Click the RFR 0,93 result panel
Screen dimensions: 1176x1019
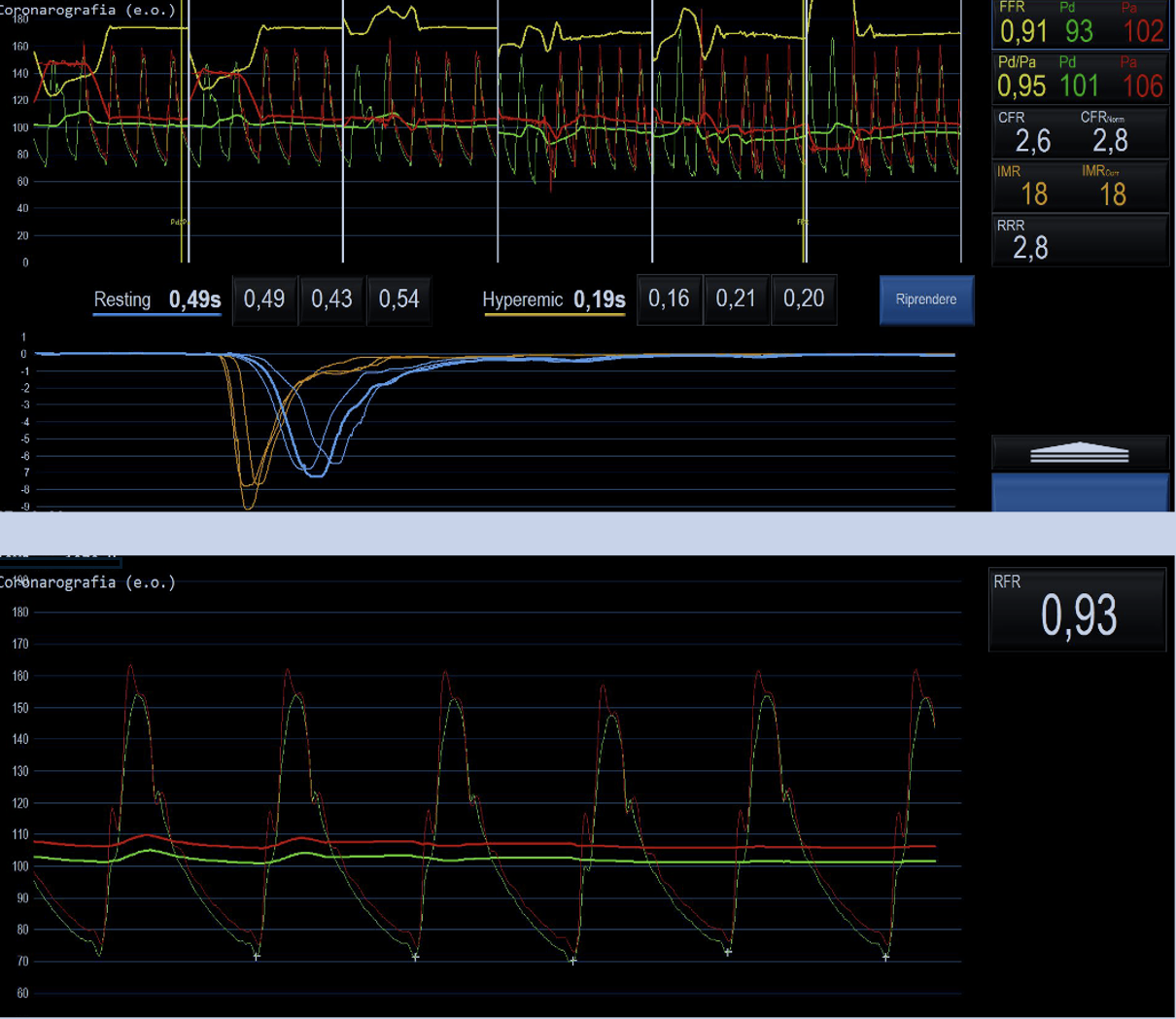tap(1077, 610)
